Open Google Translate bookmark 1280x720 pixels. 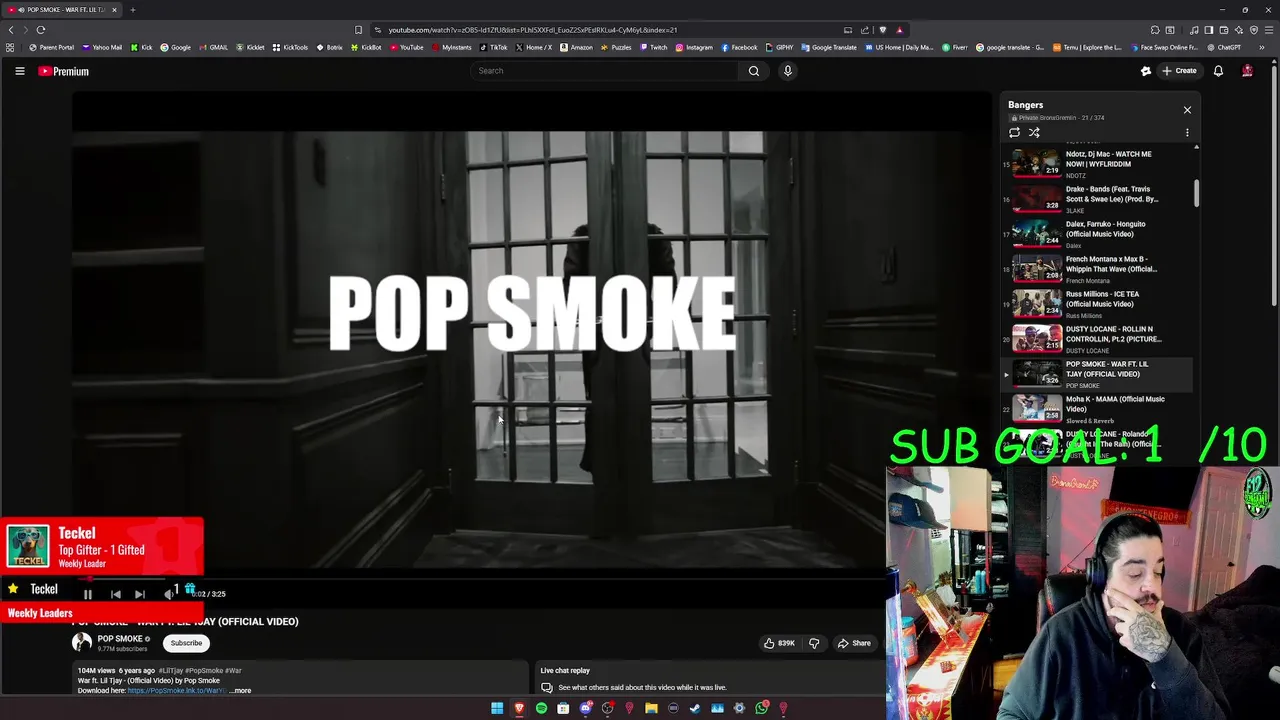[x=829, y=47]
